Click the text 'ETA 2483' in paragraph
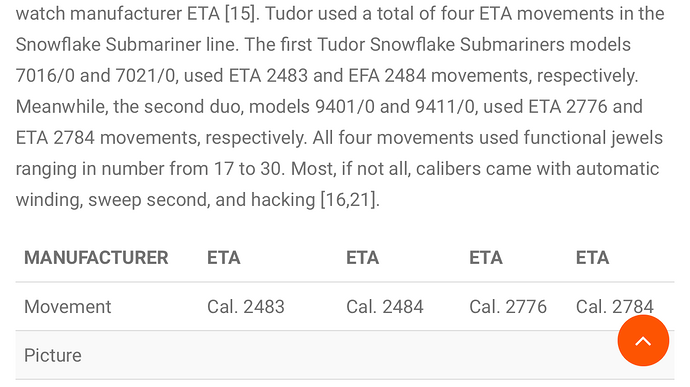690x387 pixels. coord(268,76)
